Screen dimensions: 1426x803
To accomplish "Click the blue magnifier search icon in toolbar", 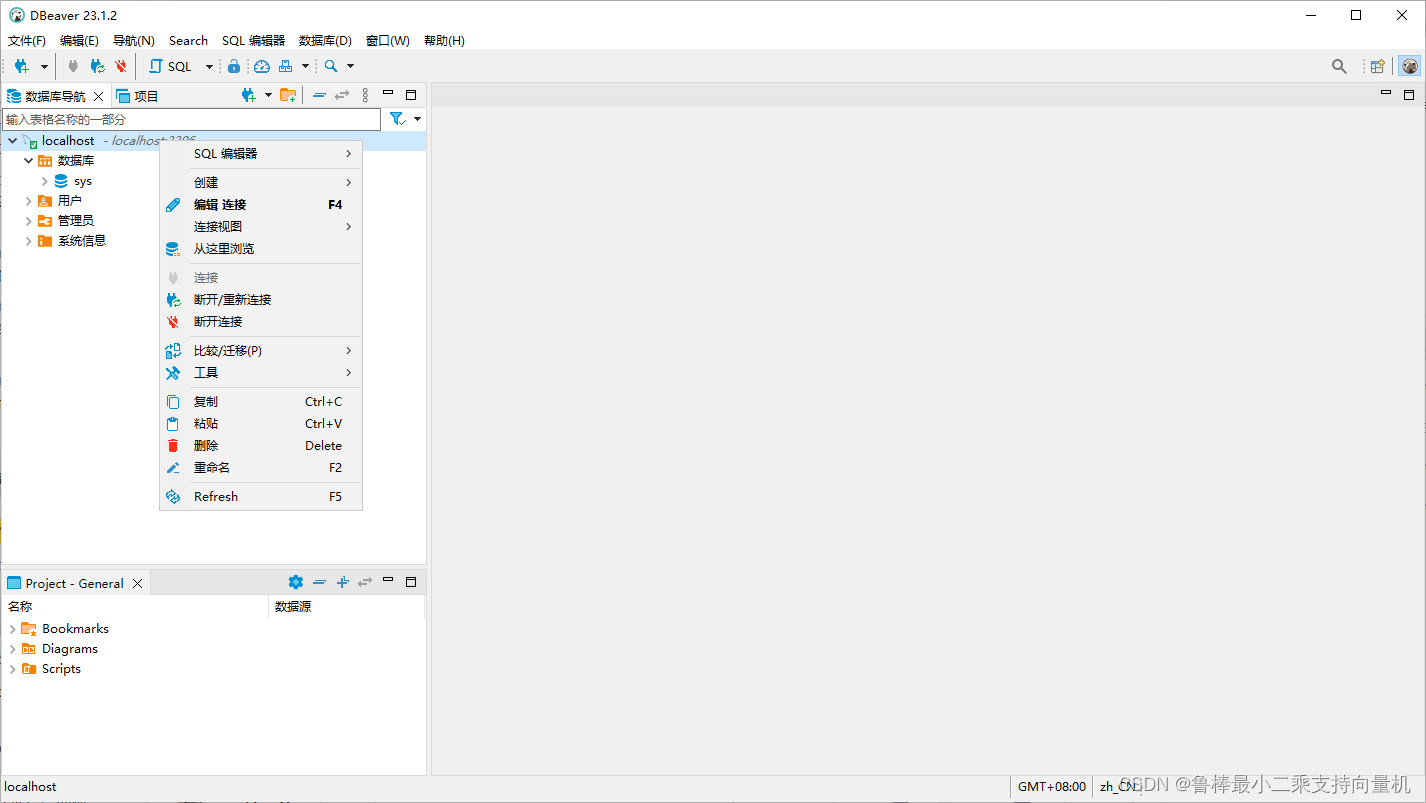I will (x=331, y=66).
